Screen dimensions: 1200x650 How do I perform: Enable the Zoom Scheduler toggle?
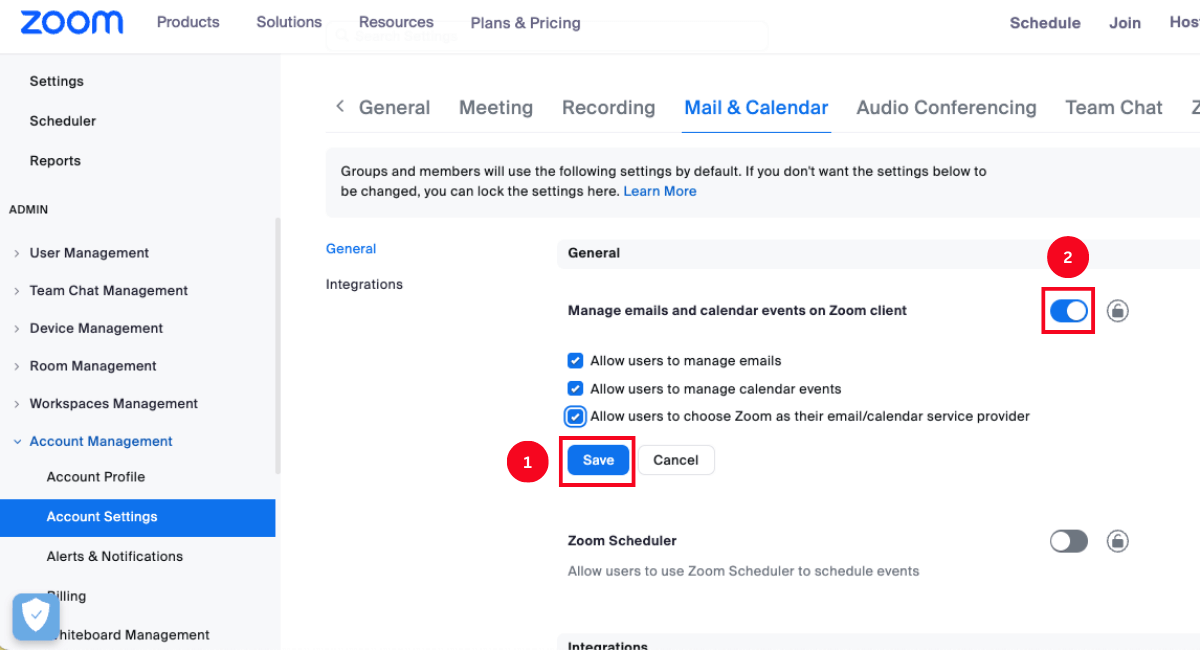click(1068, 541)
